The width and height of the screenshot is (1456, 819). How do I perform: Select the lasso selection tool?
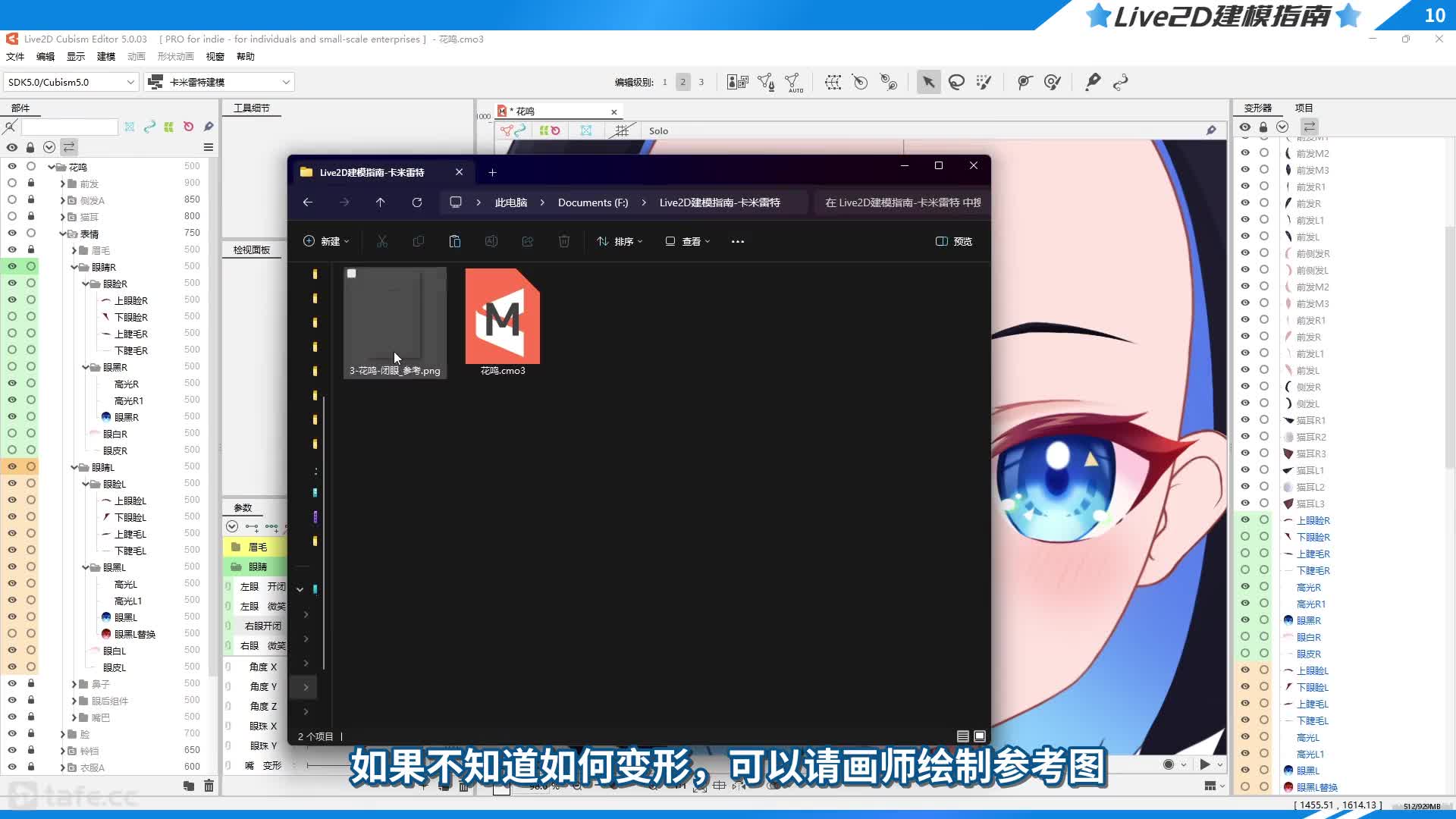pyautogui.click(x=956, y=82)
